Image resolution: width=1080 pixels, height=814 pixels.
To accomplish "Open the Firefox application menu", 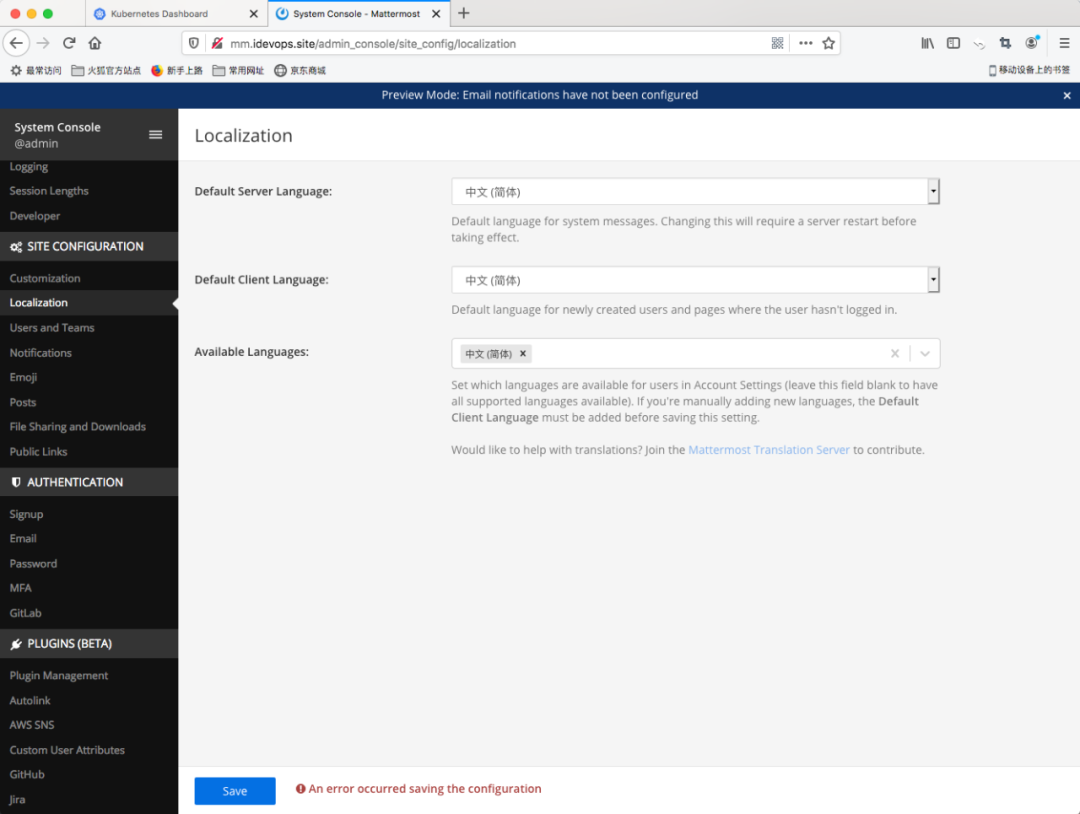I will coord(1064,43).
